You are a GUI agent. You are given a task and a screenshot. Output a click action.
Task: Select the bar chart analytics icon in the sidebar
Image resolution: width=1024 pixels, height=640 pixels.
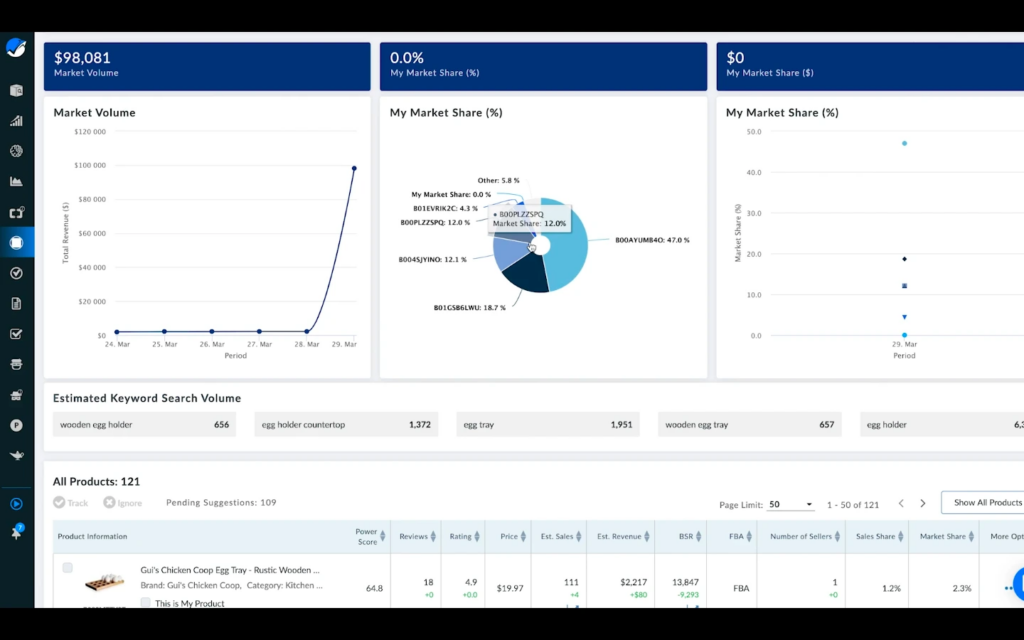click(16, 120)
